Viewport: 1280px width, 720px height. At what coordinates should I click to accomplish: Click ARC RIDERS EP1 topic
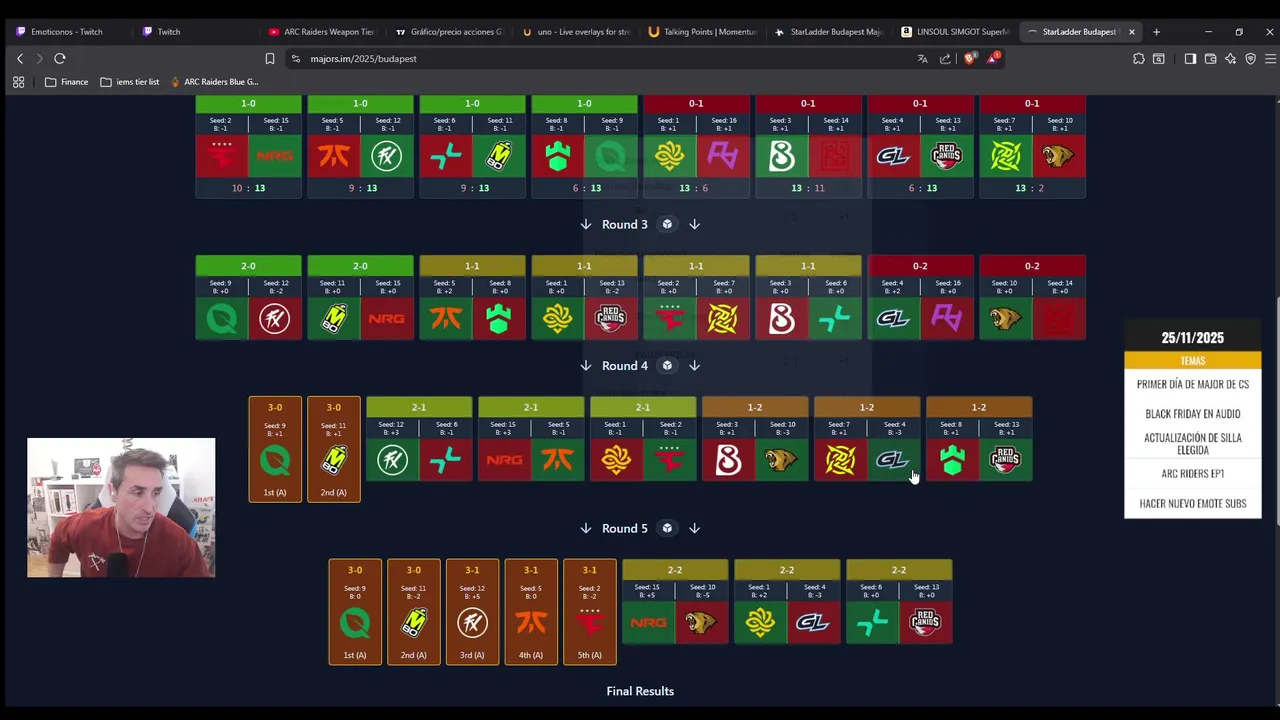1193,474
